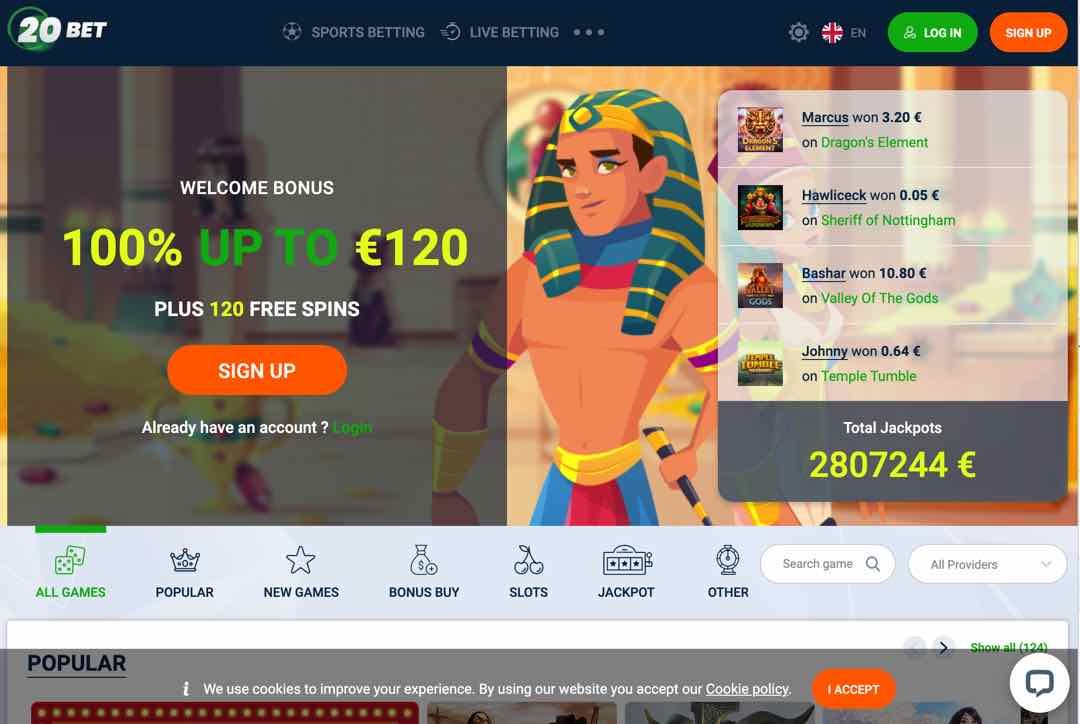Screen dimensions: 1080x724
Task: Select the Other category icon
Action: click(x=727, y=560)
